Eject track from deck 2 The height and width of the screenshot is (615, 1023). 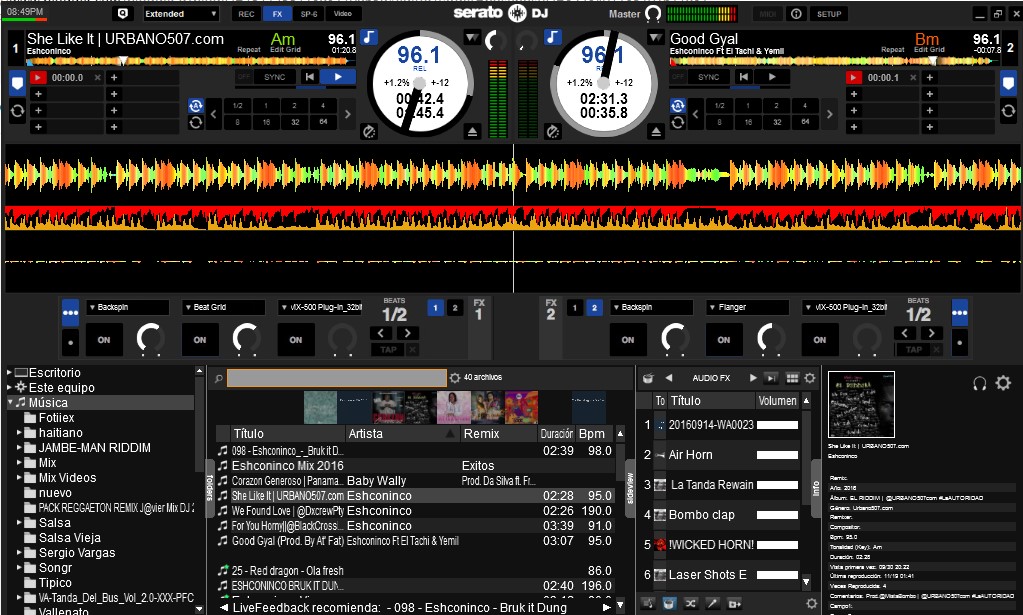coord(656,132)
